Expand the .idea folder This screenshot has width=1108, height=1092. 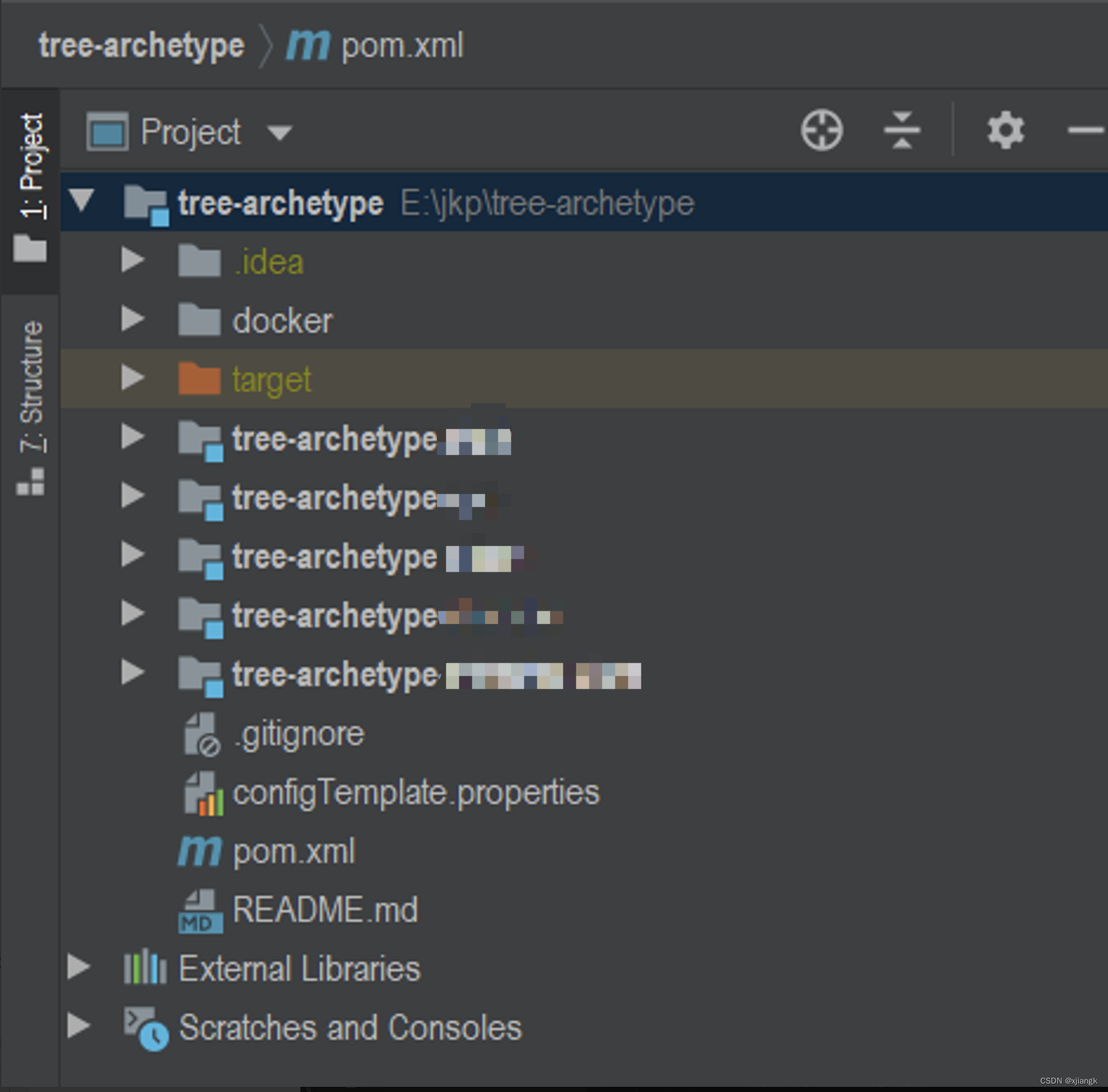coord(133,260)
